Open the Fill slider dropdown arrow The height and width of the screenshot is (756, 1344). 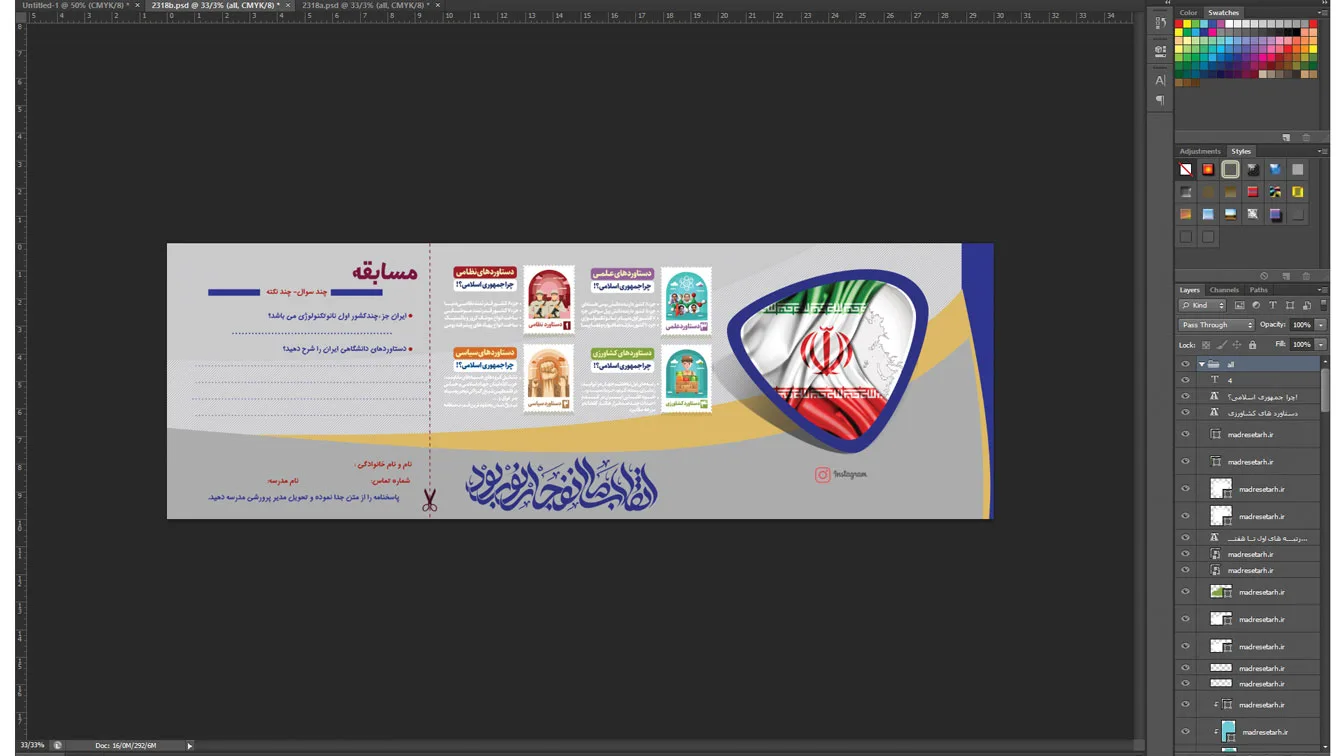(x=1321, y=345)
